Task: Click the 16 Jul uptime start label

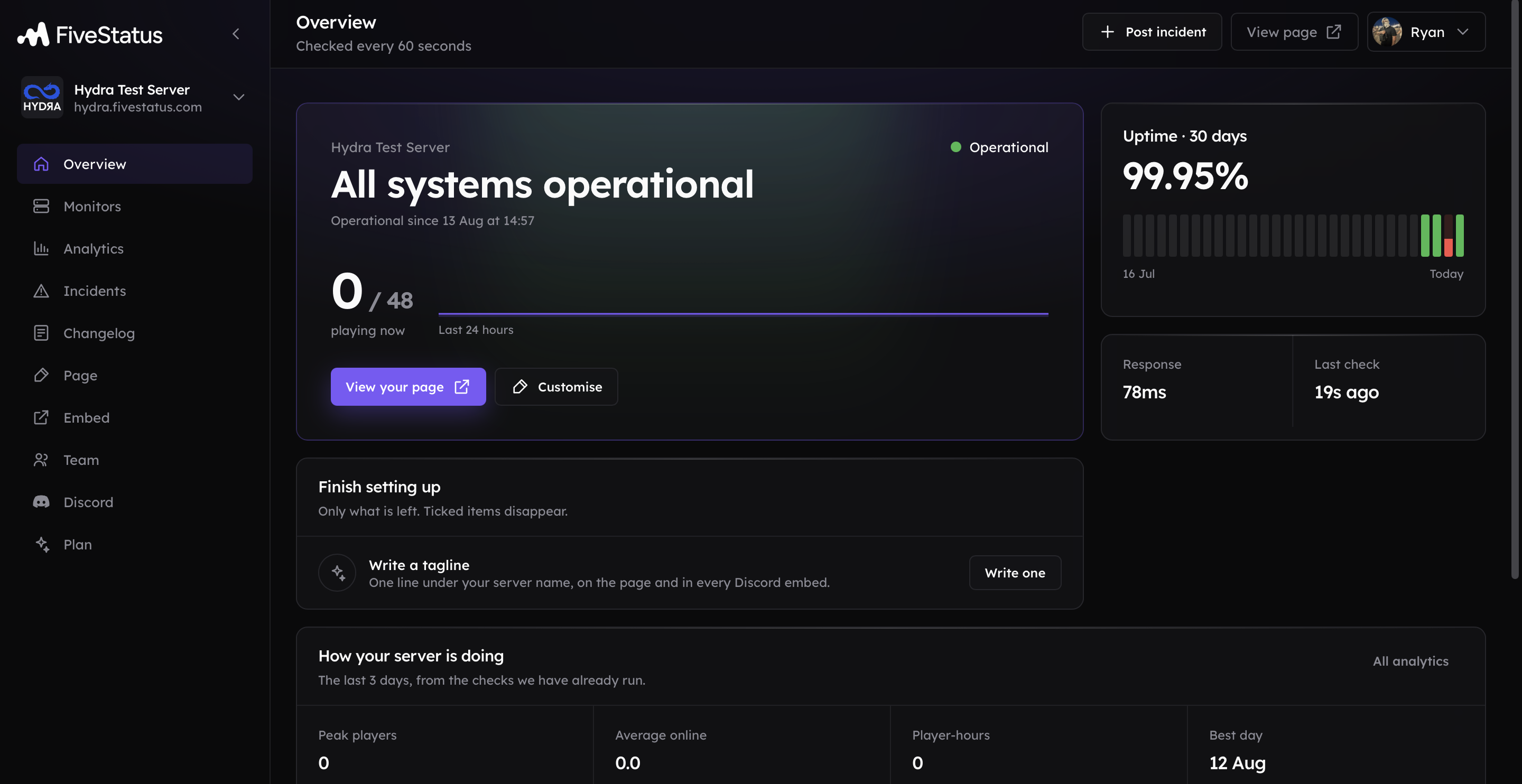Action: [x=1138, y=274]
